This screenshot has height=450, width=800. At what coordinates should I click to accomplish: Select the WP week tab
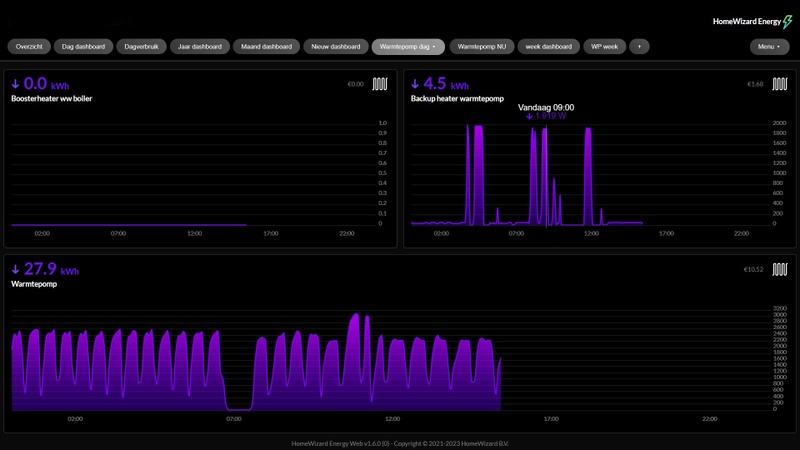[x=604, y=46]
